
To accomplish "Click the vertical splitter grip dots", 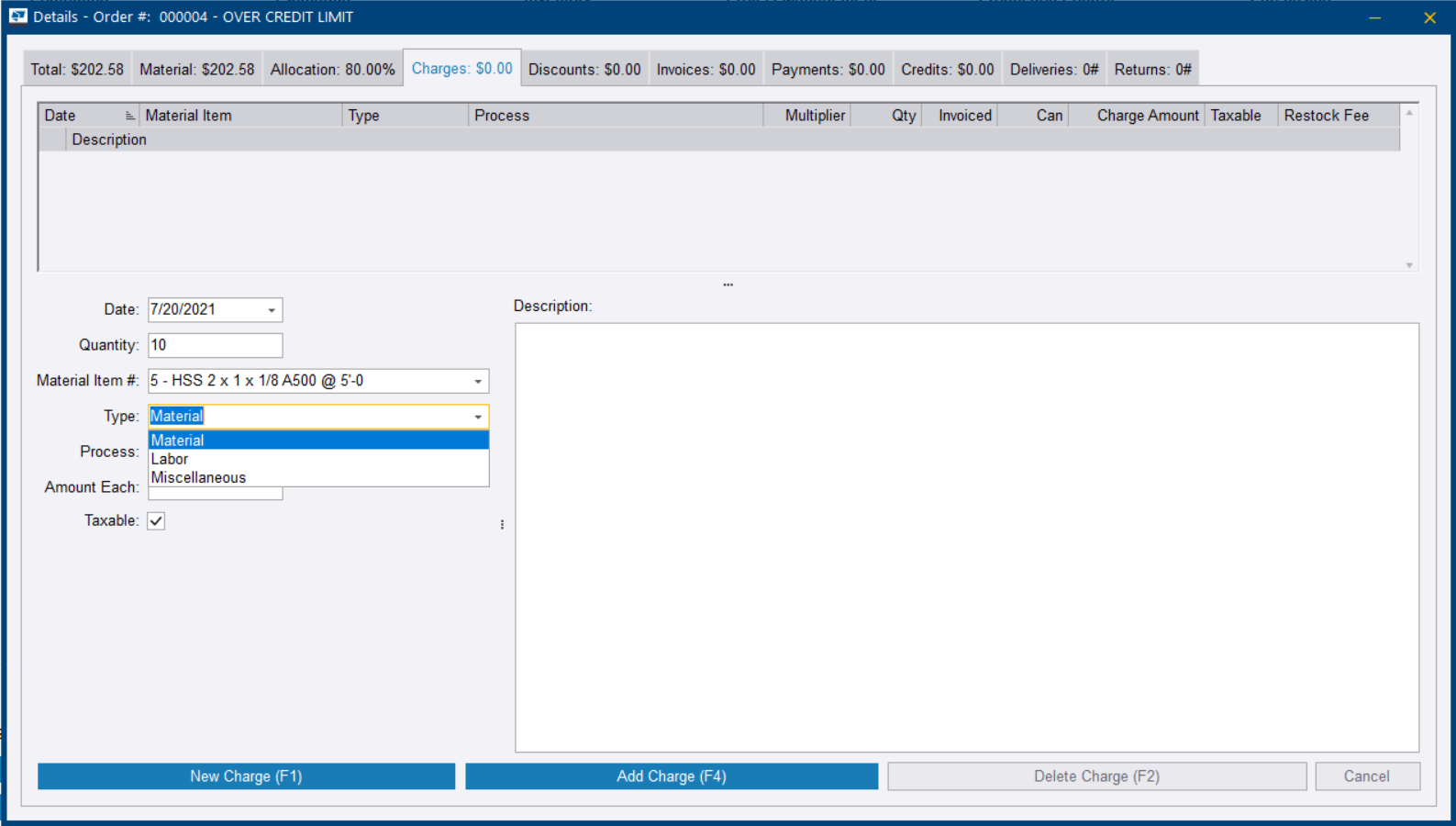I will click(502, 525).
